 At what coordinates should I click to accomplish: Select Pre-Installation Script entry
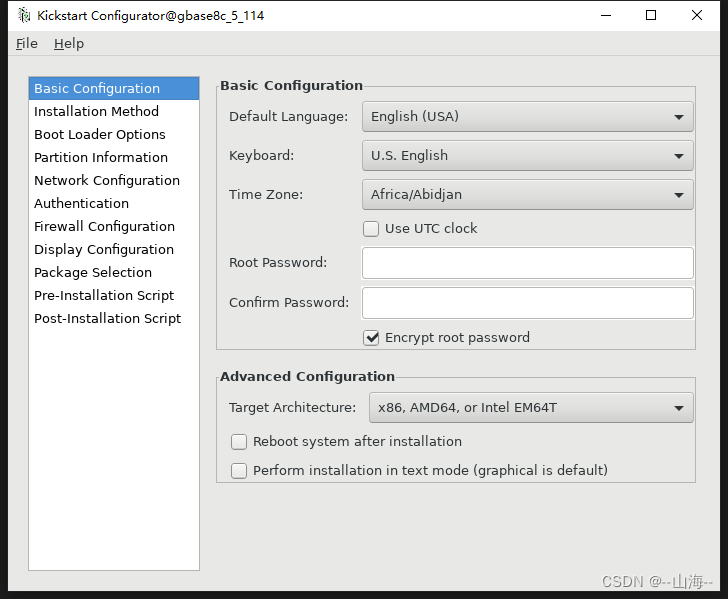(x=114, y=295)
